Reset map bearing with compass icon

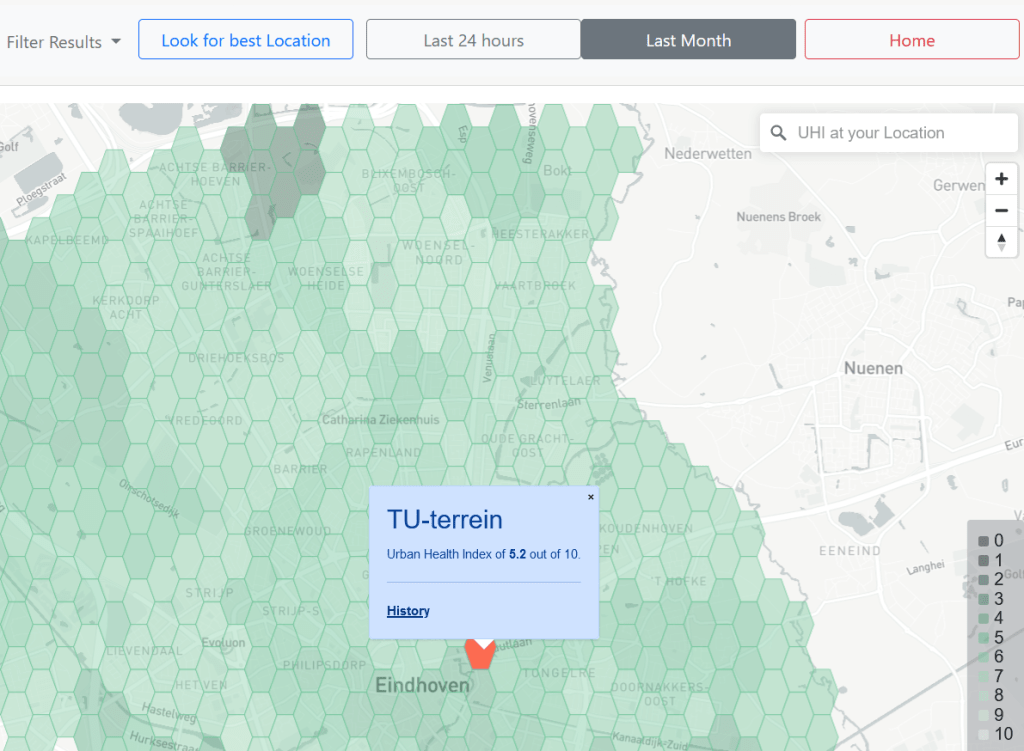(x=1001, y=242)
